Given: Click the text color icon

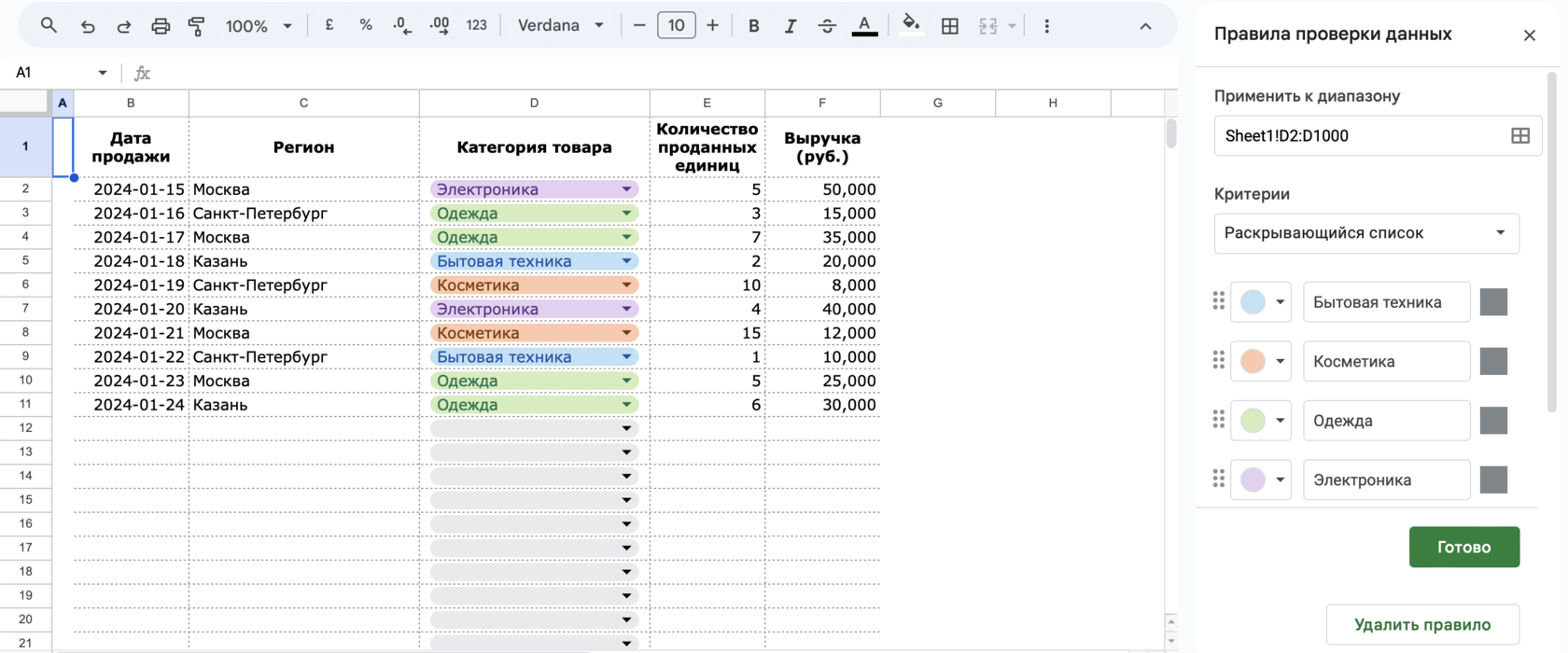Looking at the screenshot, I should [864, 25].
